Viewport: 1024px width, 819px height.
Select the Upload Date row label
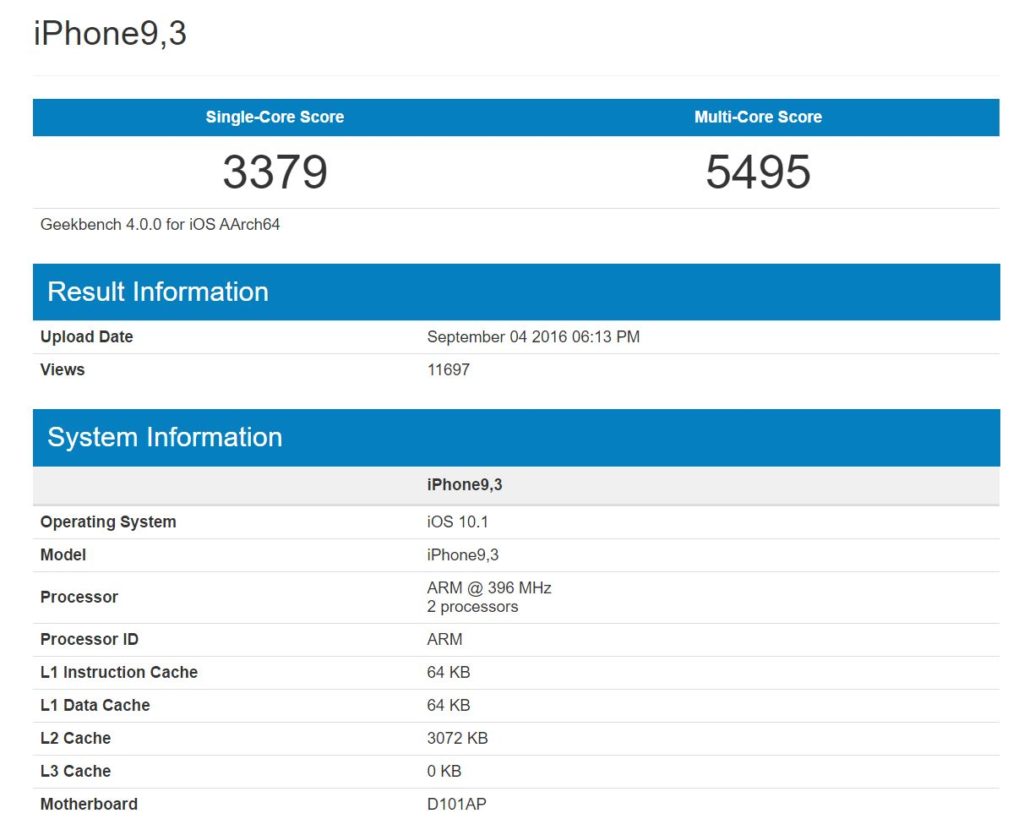click(x=86, y=337)
